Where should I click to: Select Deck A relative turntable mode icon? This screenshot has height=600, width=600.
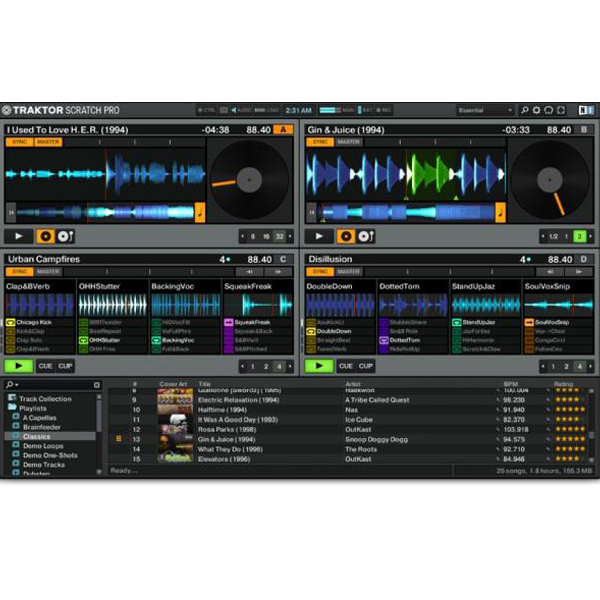point(65,236)
